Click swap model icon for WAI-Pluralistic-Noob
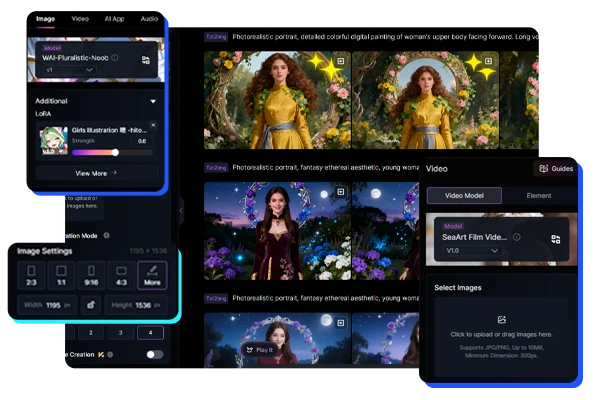The height and width of the screenshot is (400, 600). (x=146, y=60)
